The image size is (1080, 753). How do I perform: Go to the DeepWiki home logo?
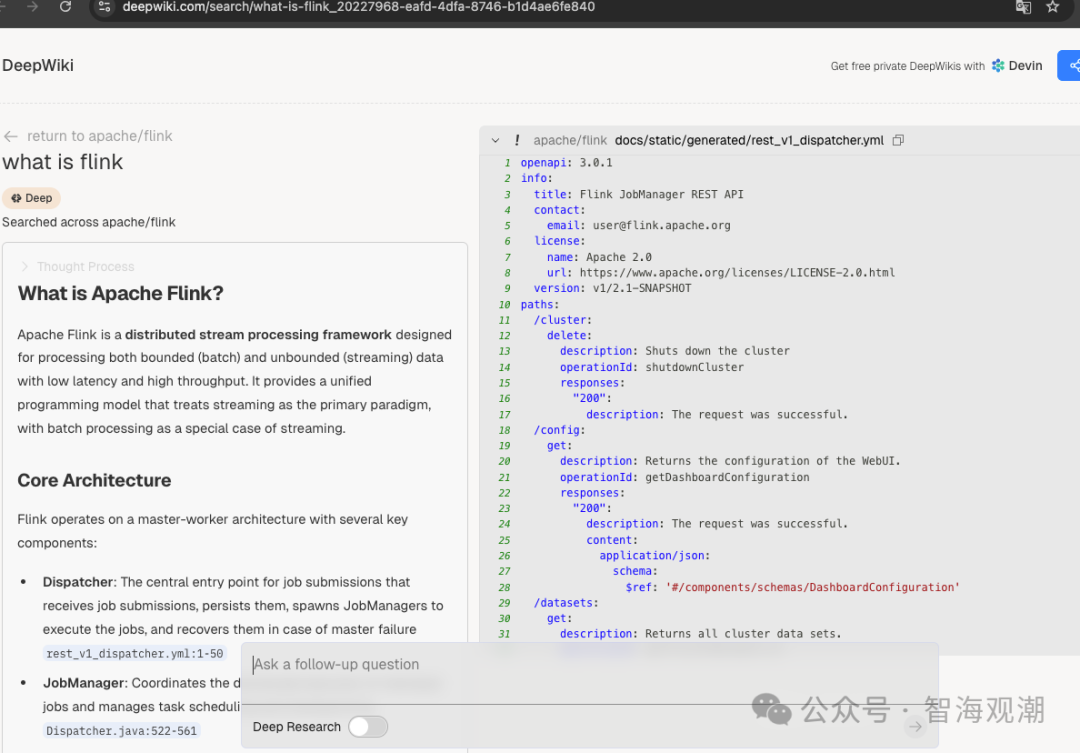point(38,65)
